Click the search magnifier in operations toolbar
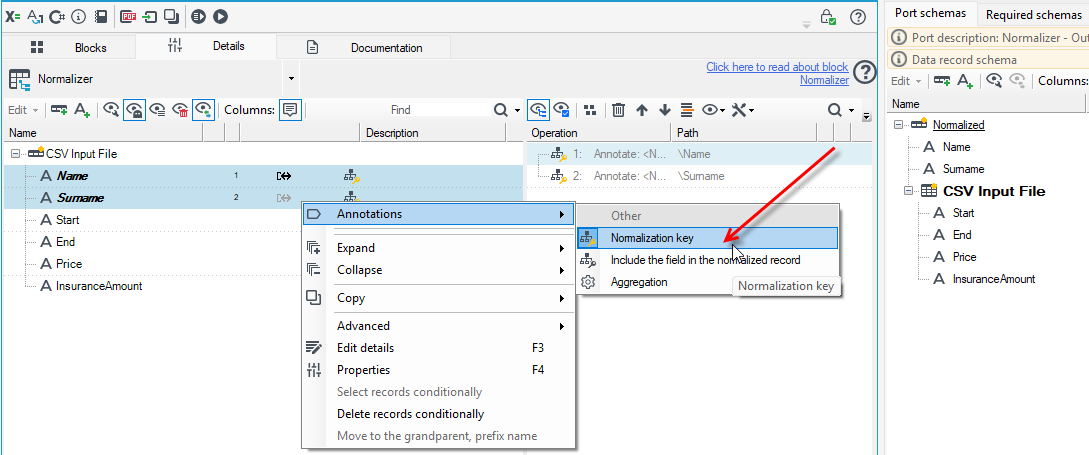The image size is (1089, 455). coord(834,110)
